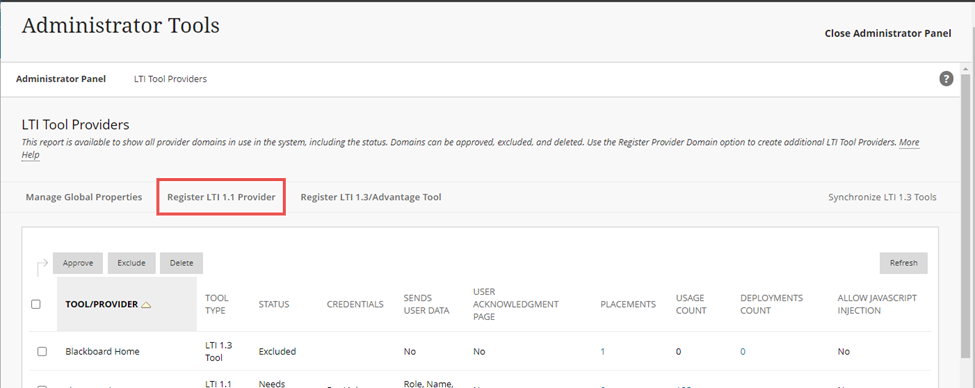Click the TOOL TYPE column header
This screenshot has width=975, height=388.
[x=217, y=304]
